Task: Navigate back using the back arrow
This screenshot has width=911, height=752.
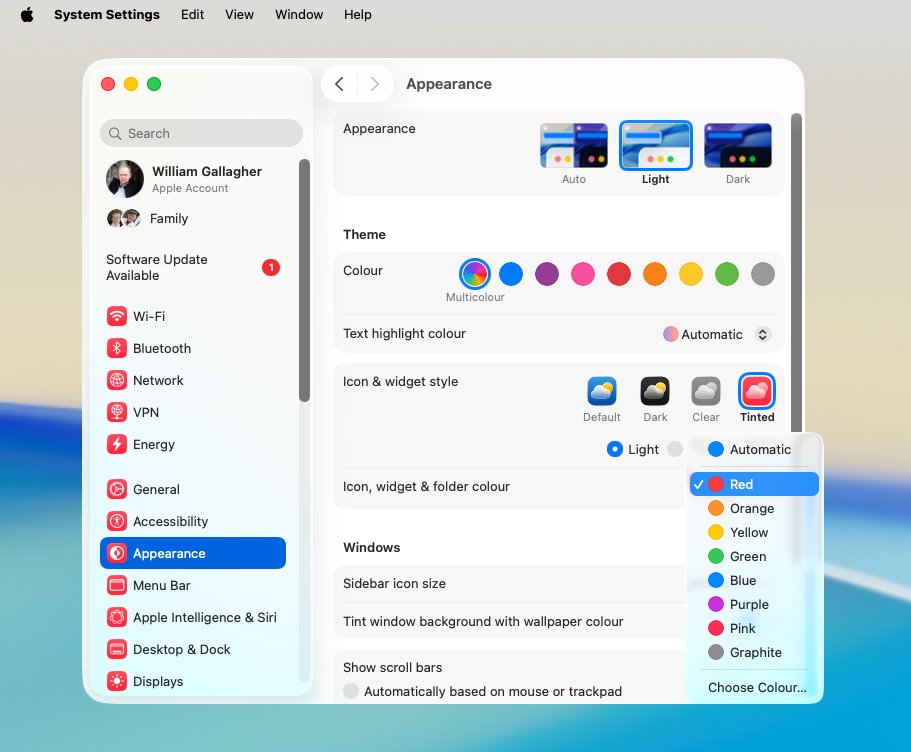Action: click(x=339, y=84)
